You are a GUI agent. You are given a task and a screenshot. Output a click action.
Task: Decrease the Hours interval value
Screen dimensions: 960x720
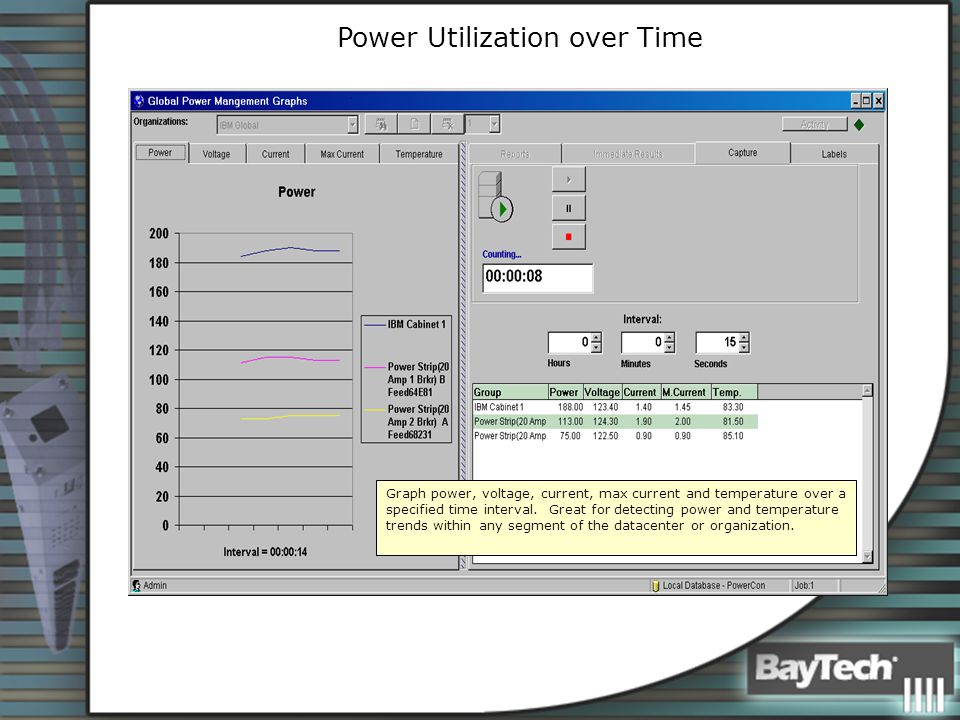click(x=597, y=347)
